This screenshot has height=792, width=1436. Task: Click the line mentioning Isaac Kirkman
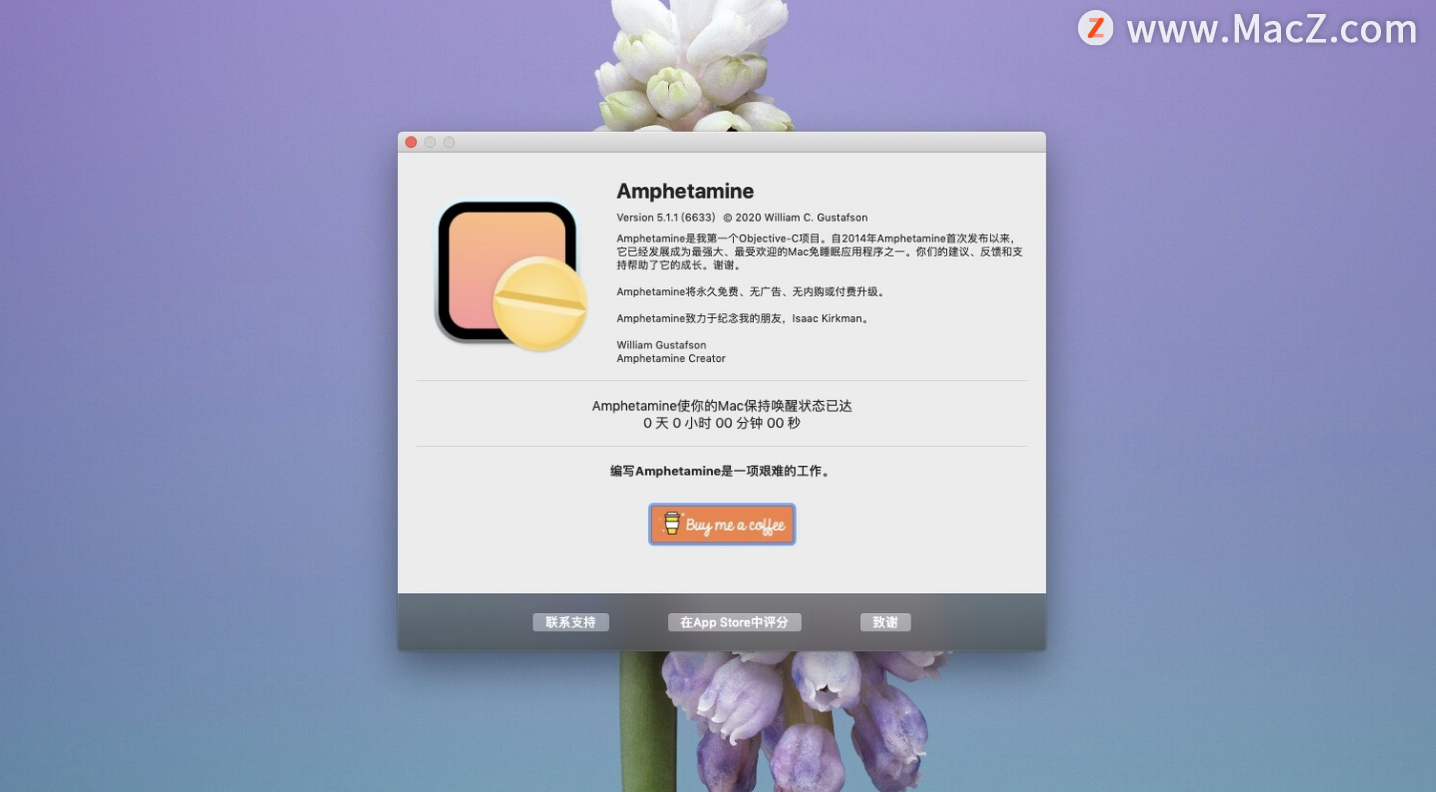[x=743, y=319]
